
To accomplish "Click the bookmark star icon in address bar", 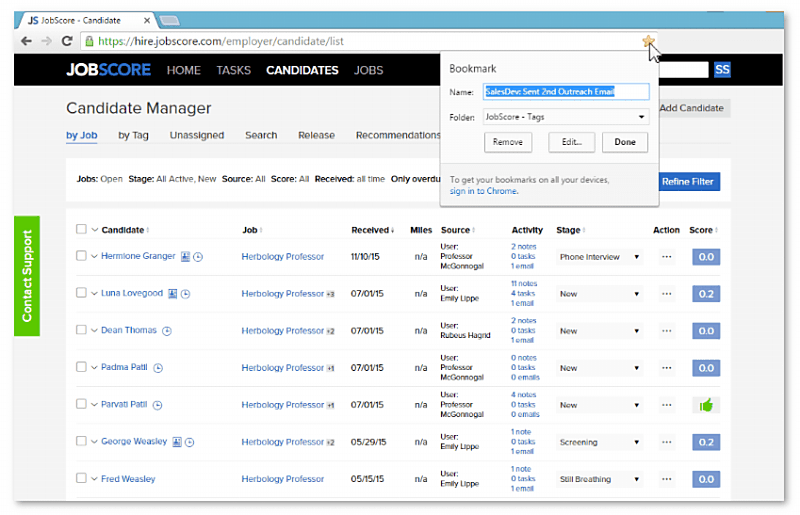I will tap(648, 41).
